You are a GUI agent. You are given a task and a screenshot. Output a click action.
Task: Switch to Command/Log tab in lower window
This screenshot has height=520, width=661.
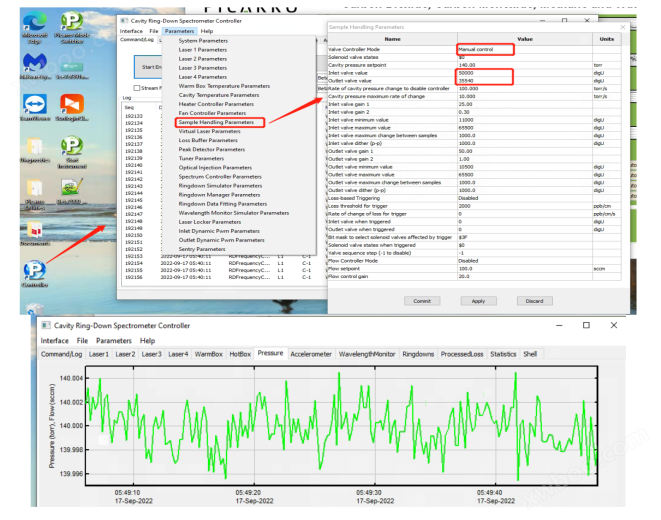(62, 354)
